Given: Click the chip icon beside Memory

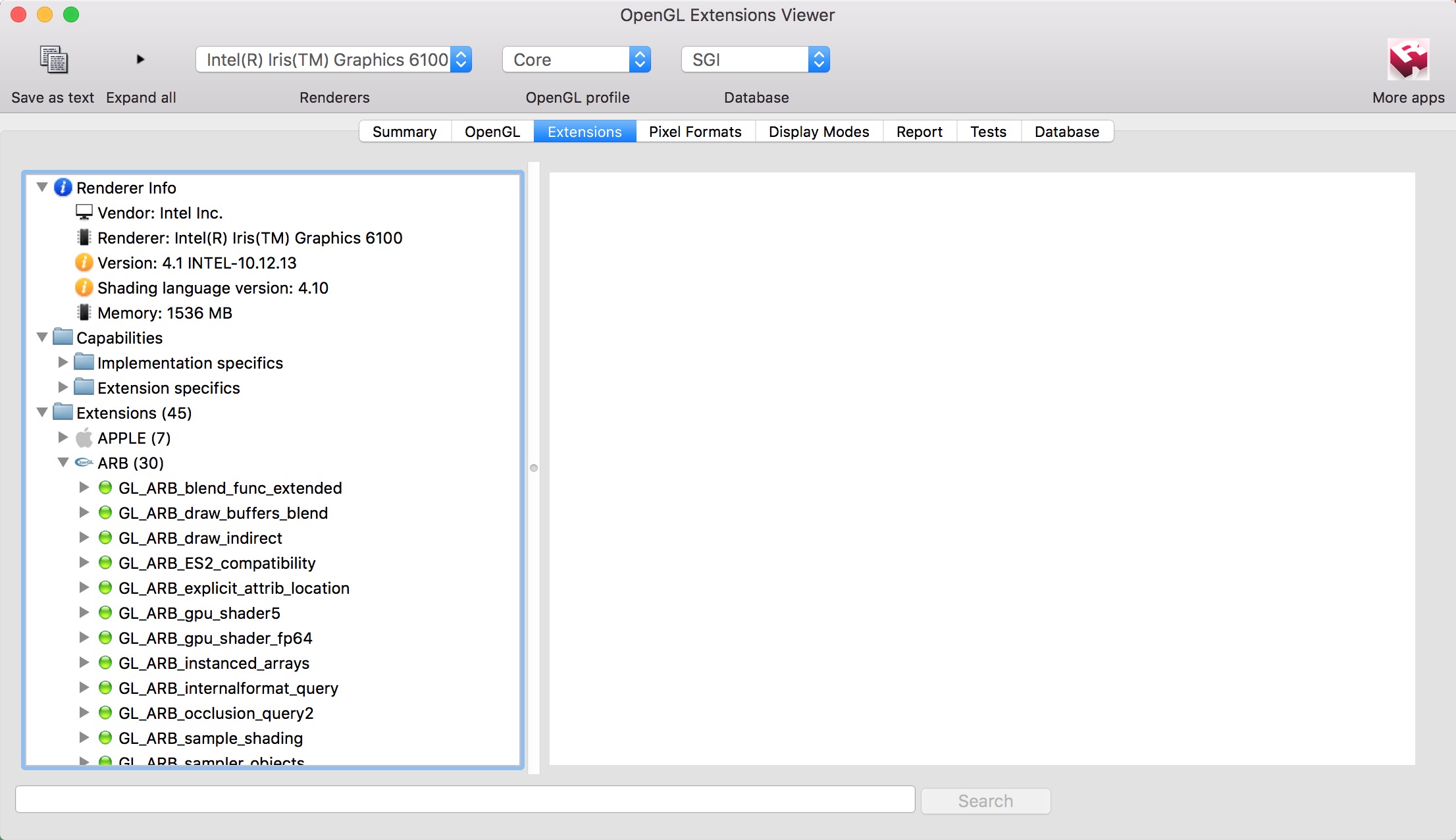Looking at the screenshot, I should [84, 313].
